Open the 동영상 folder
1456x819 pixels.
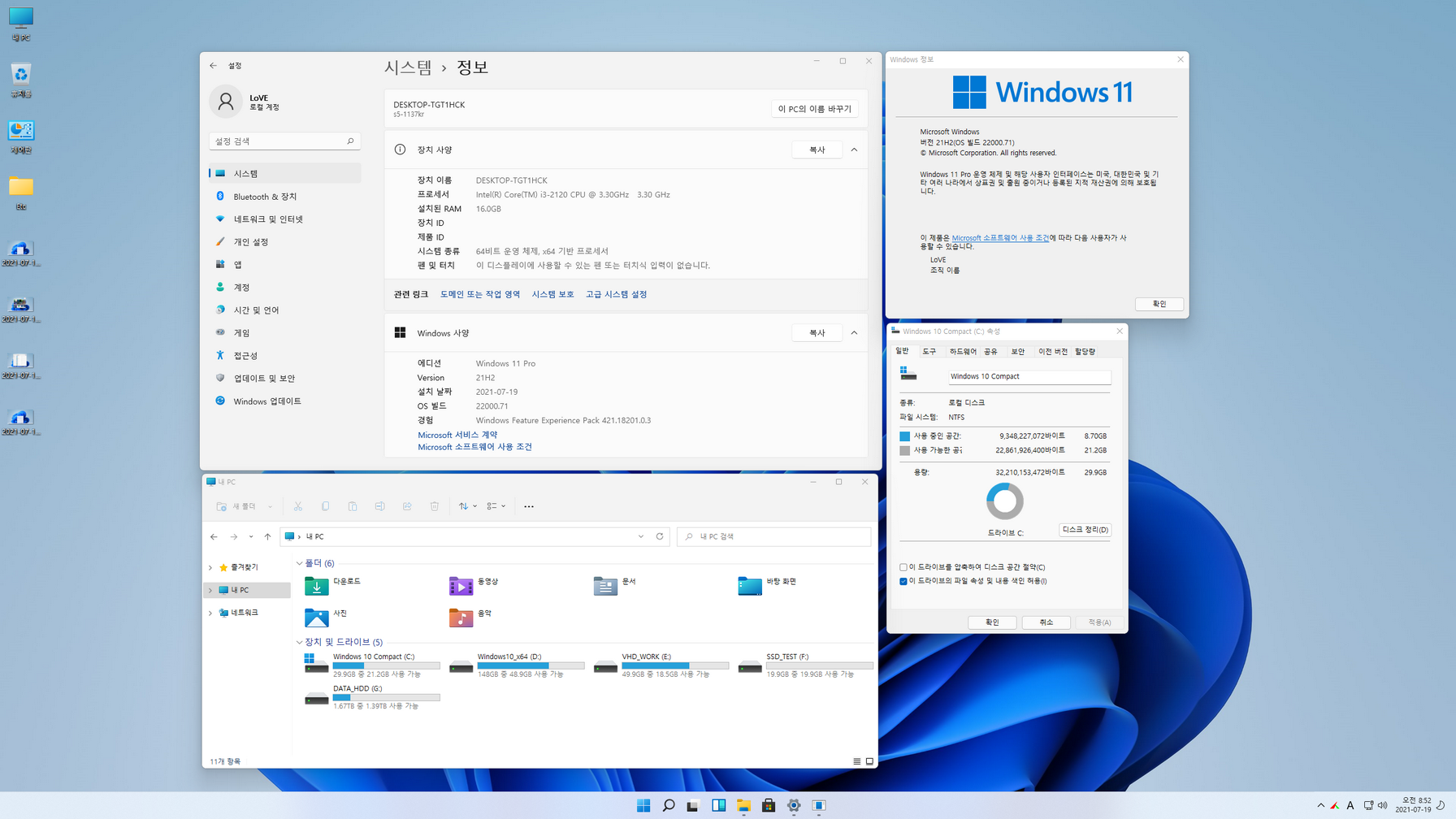[x=474, y=585]
